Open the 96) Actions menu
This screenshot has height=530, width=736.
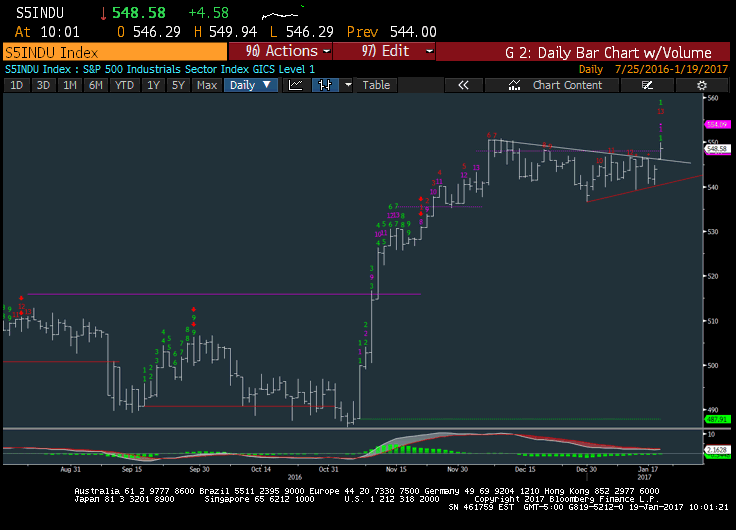pyautogui.click(x=280, y=51)
